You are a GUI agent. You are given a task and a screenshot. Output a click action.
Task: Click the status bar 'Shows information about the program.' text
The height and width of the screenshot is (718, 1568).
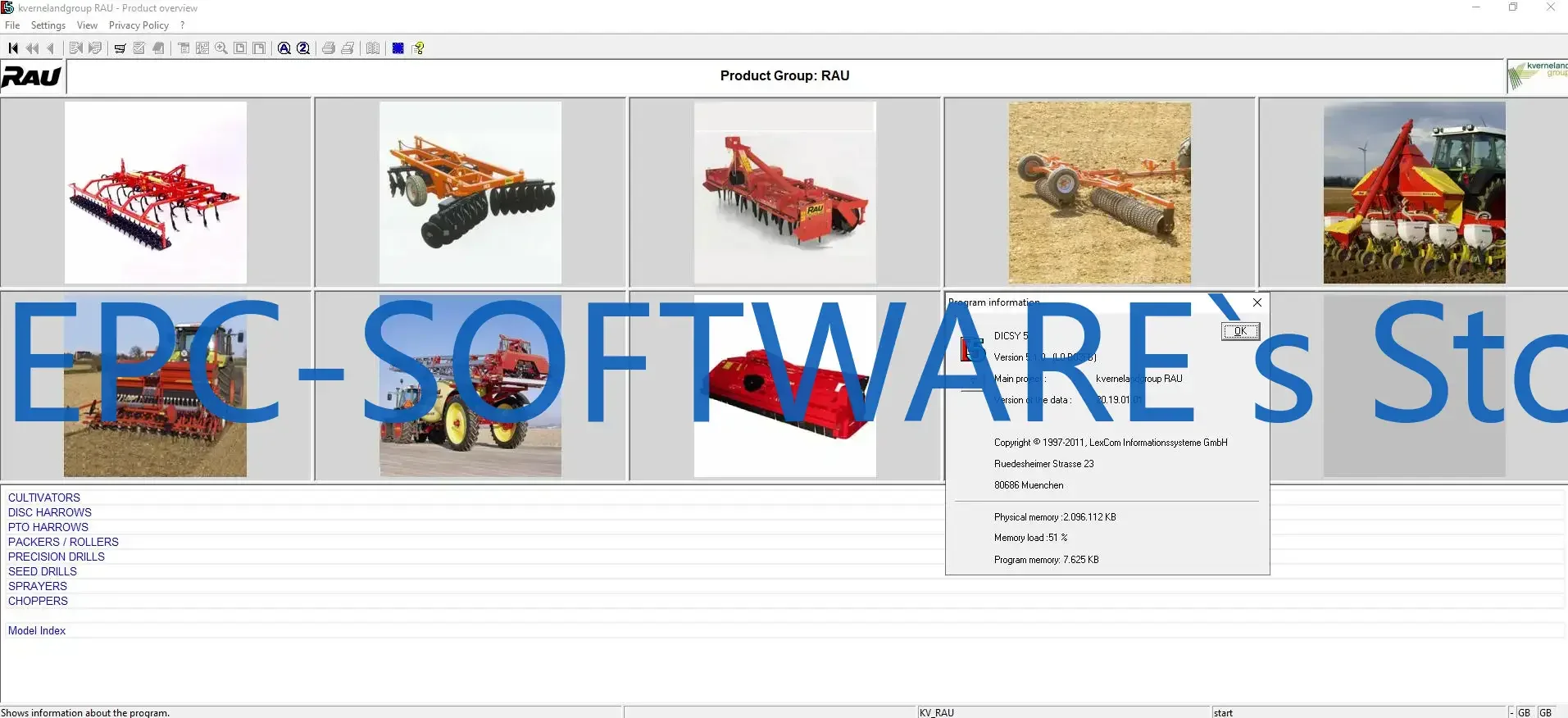tap(85, 713)
